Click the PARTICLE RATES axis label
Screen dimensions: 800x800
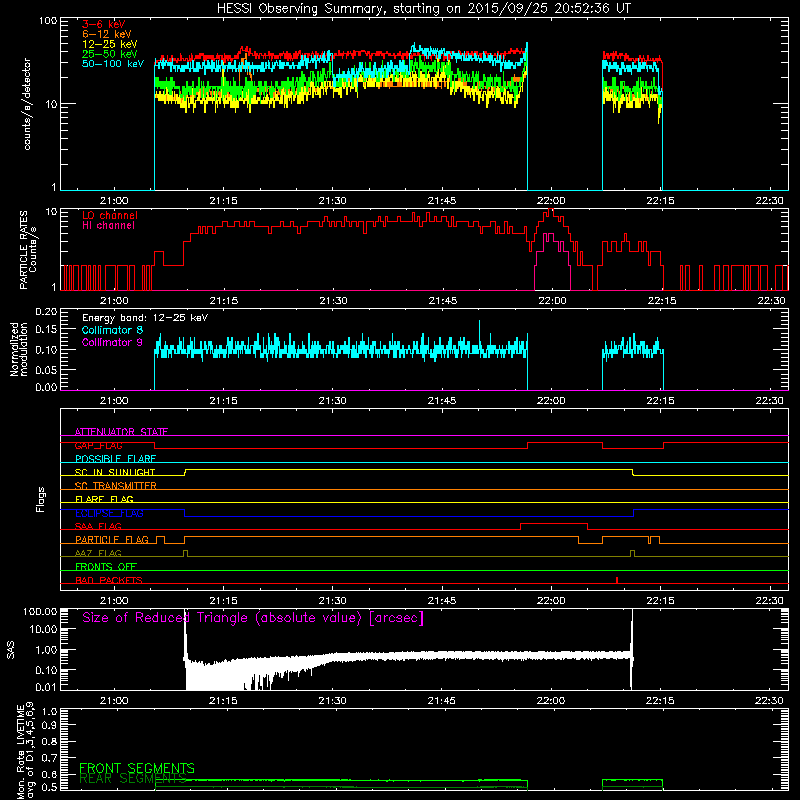(28, 250)
